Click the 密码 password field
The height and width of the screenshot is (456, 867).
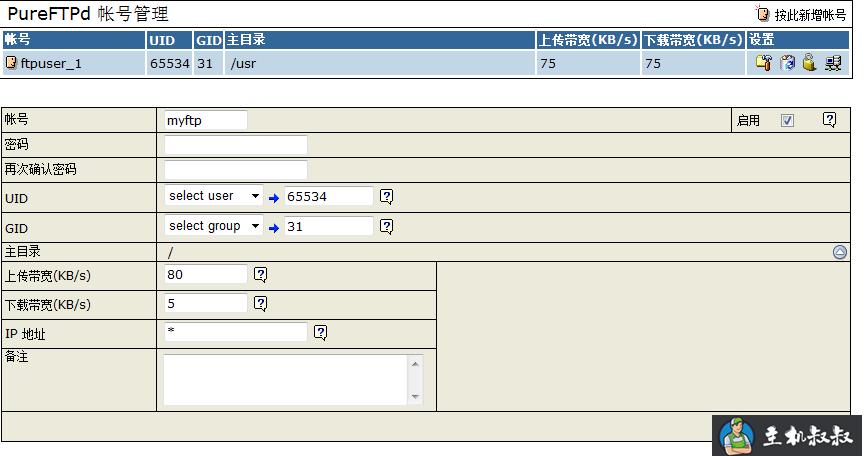[x=236, y=145]
